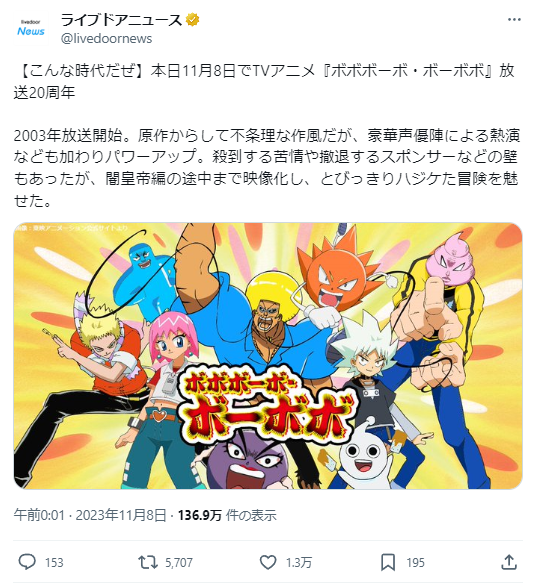The image size is (536, 583).
Task: Toggle the heart like icon
Action: (x=267, y=562)
